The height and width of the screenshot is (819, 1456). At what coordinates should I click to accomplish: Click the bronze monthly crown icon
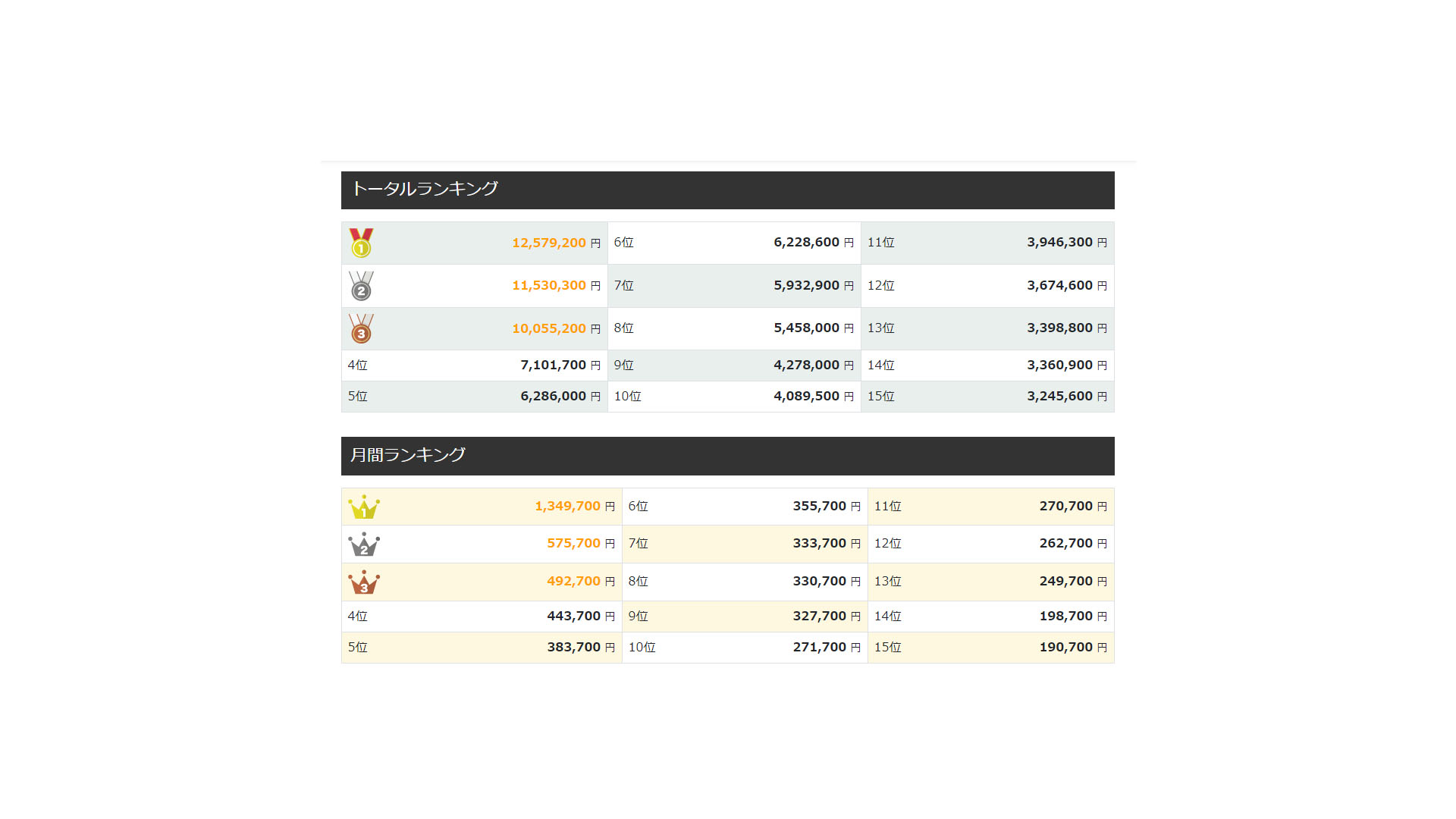[x=364, y=582]
